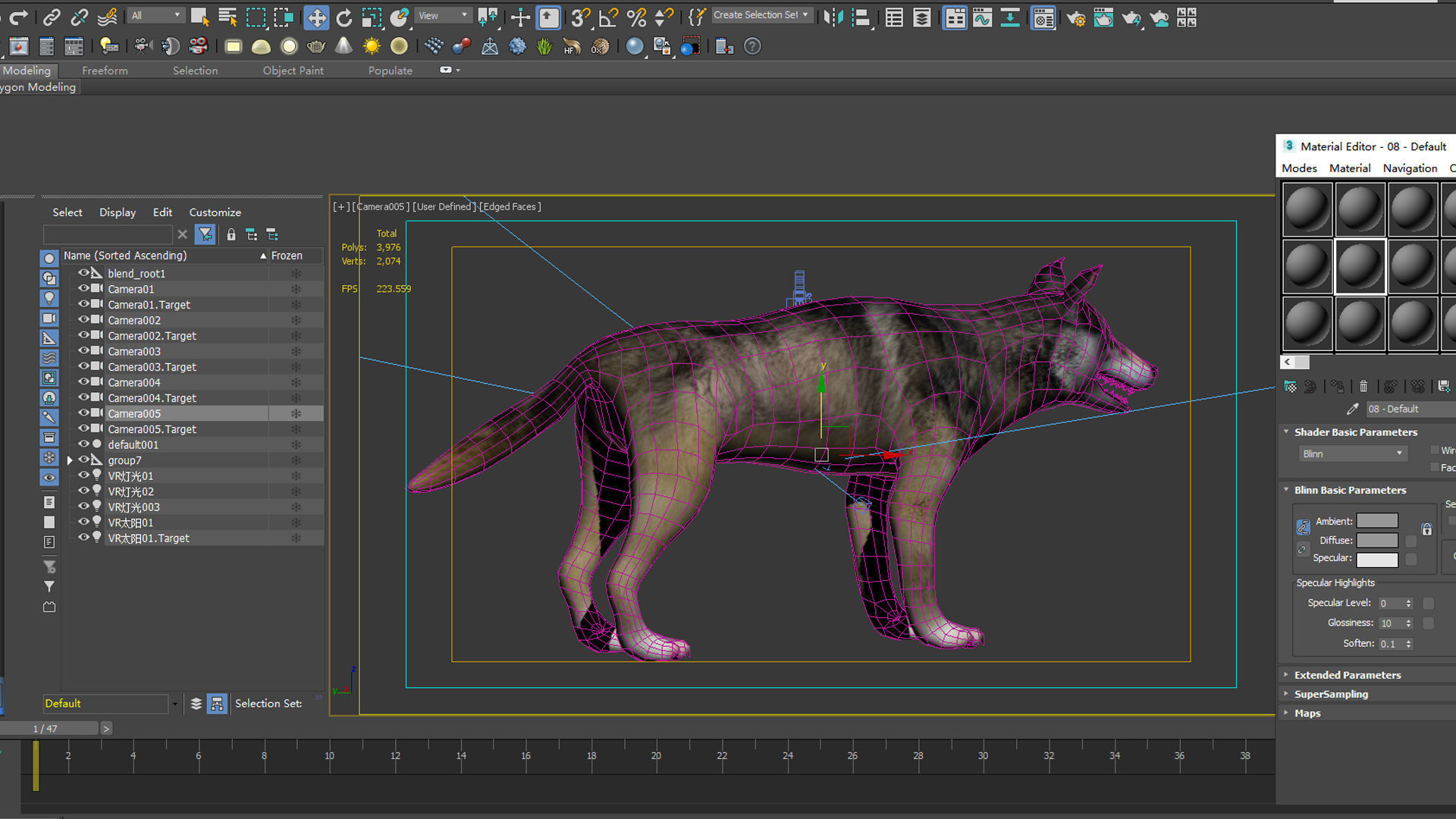
Task: Open the View reference coordinate dropdown
Action: (x=444, y=15)
